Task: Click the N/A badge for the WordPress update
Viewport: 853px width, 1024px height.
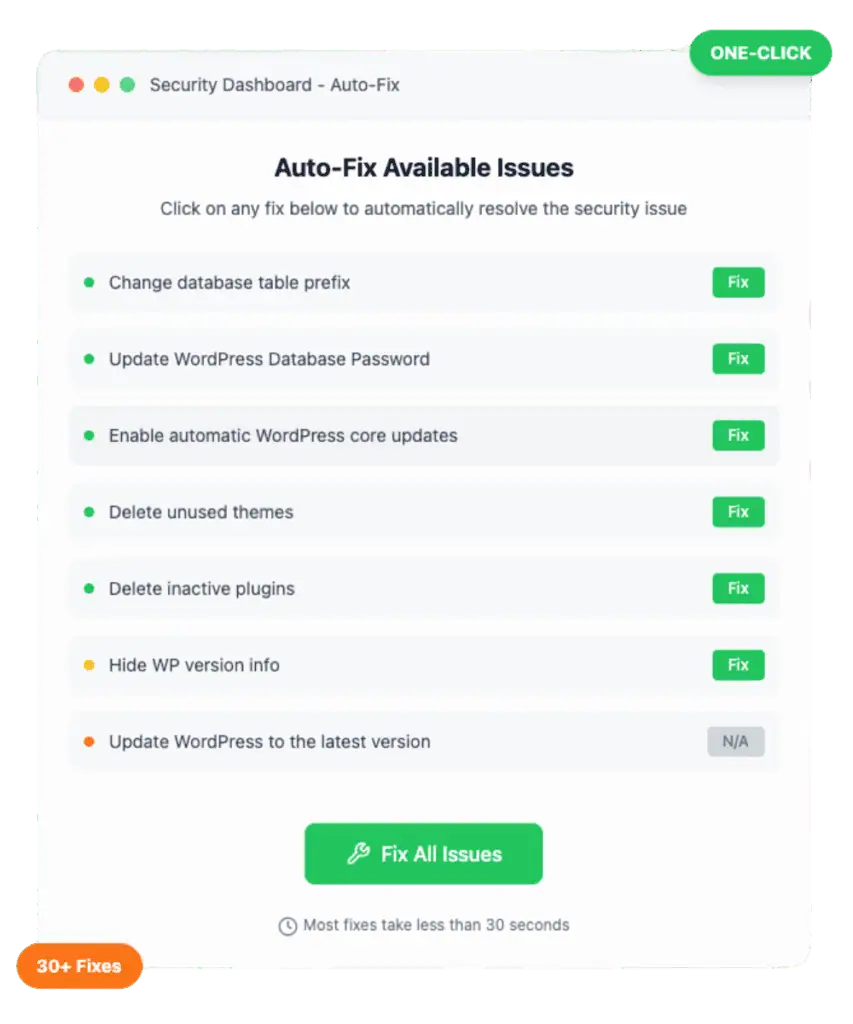Action: click(735, 741)
